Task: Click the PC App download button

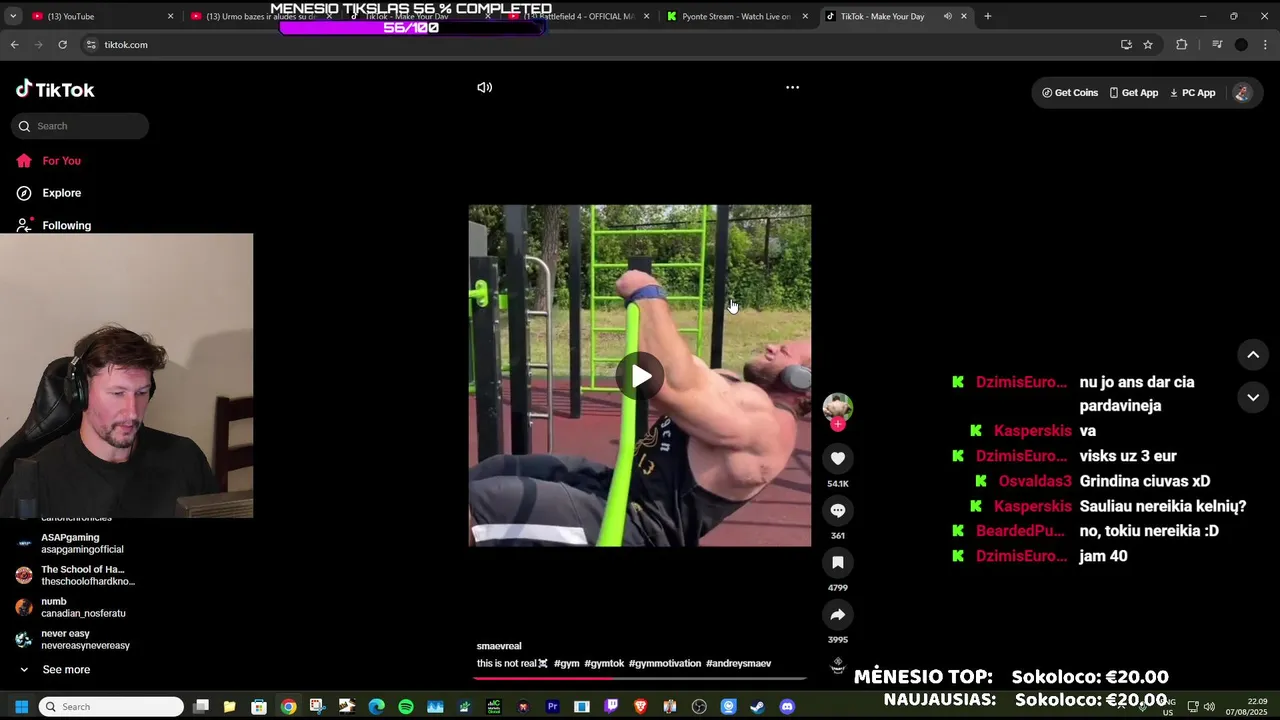Action: click(x=1192, y=92)
